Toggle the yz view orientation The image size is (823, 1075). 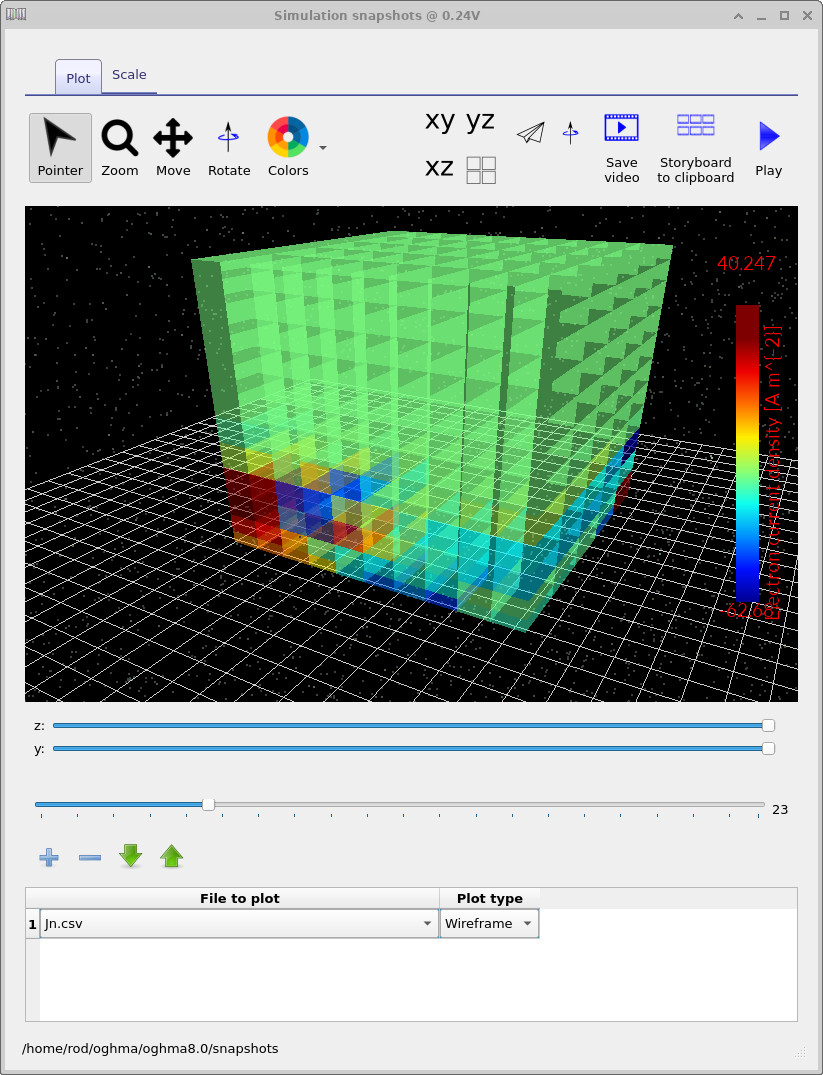[482, 120]
